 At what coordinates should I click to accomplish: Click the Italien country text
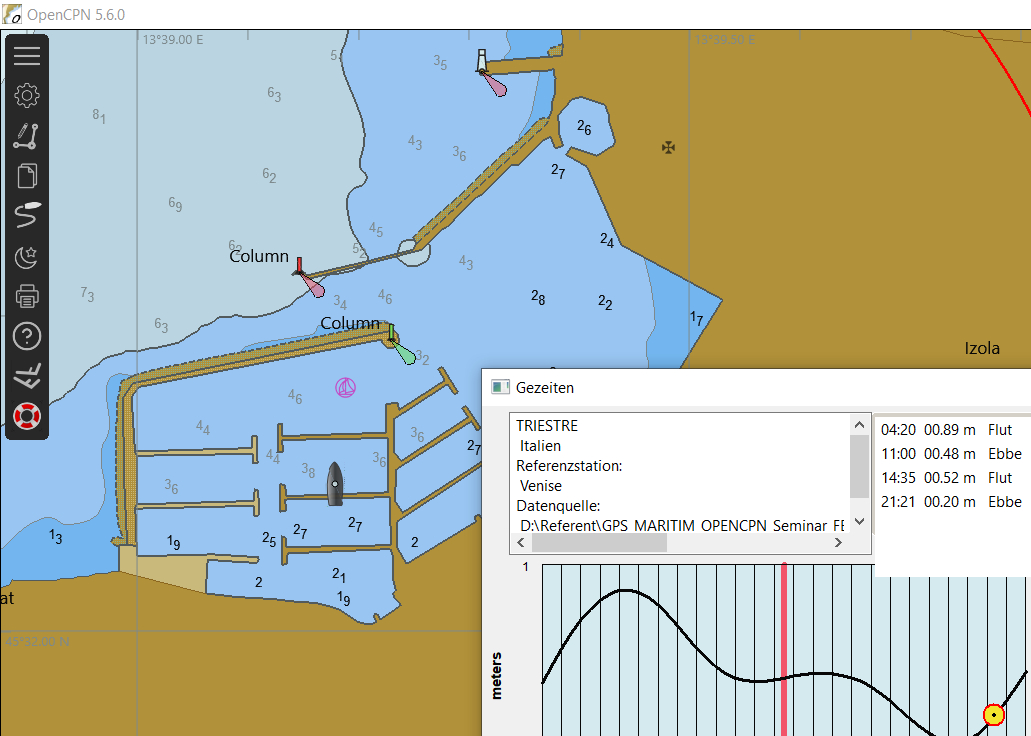click(540, 446)
